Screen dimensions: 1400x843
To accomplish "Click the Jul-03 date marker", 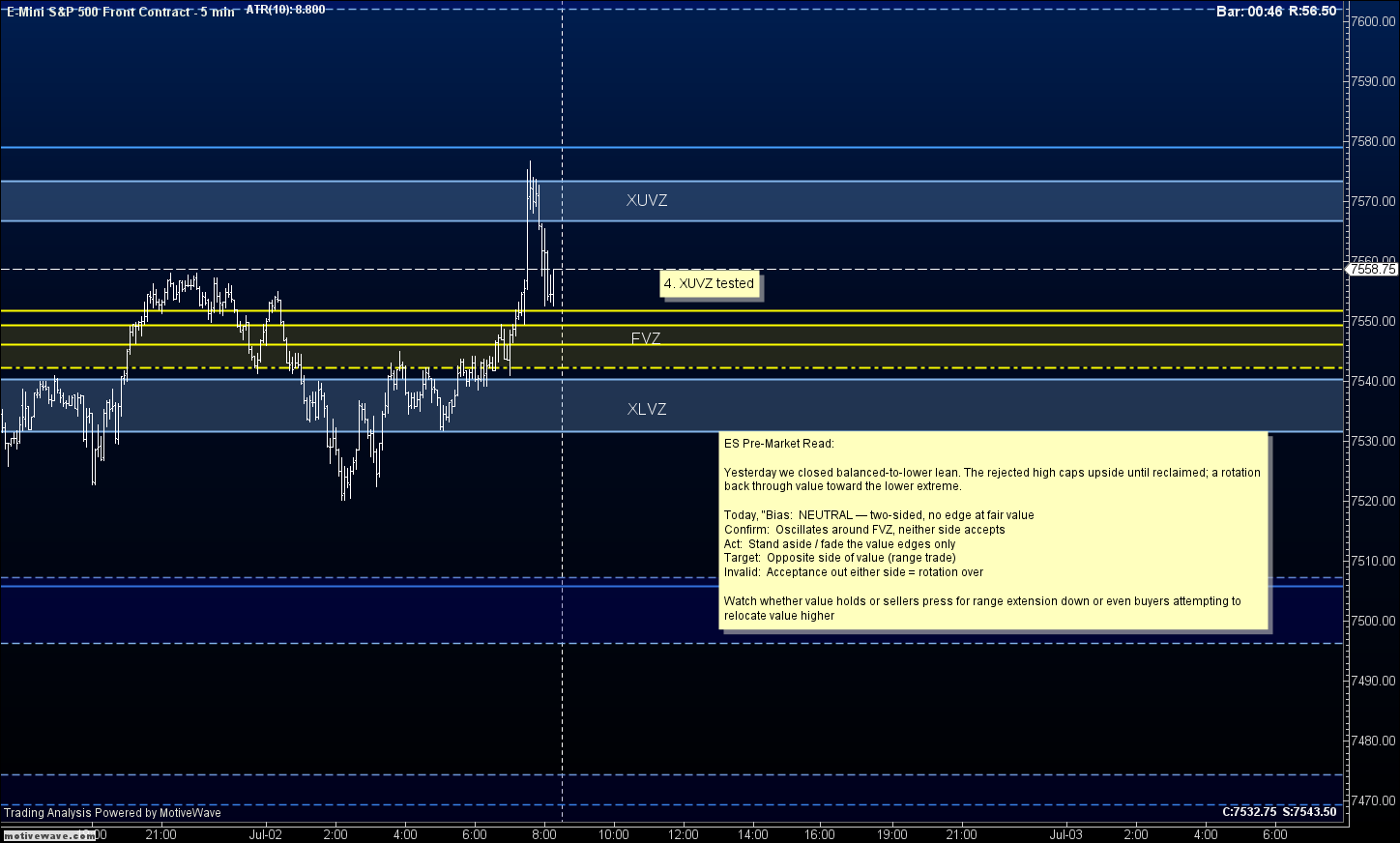I will click(x=1065, y=834).
